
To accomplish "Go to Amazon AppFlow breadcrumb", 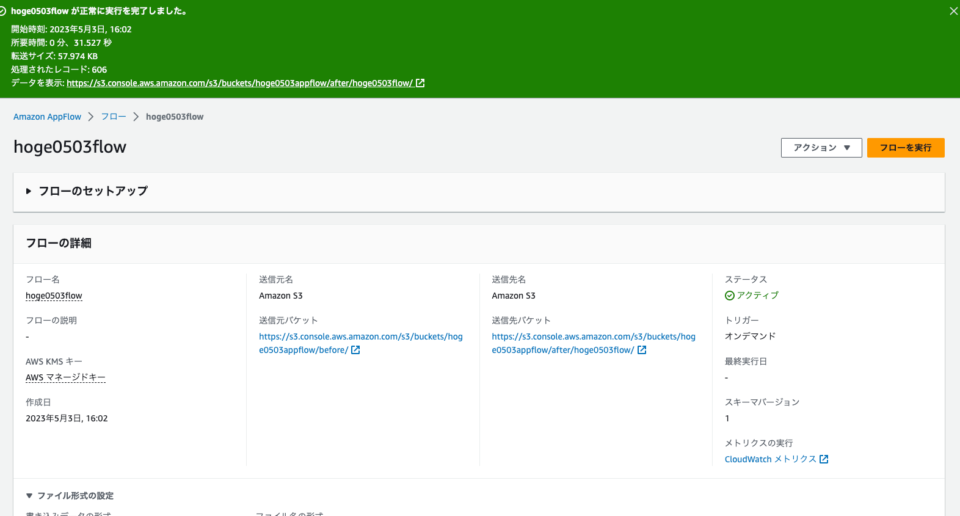I will [x=47, y=117].
